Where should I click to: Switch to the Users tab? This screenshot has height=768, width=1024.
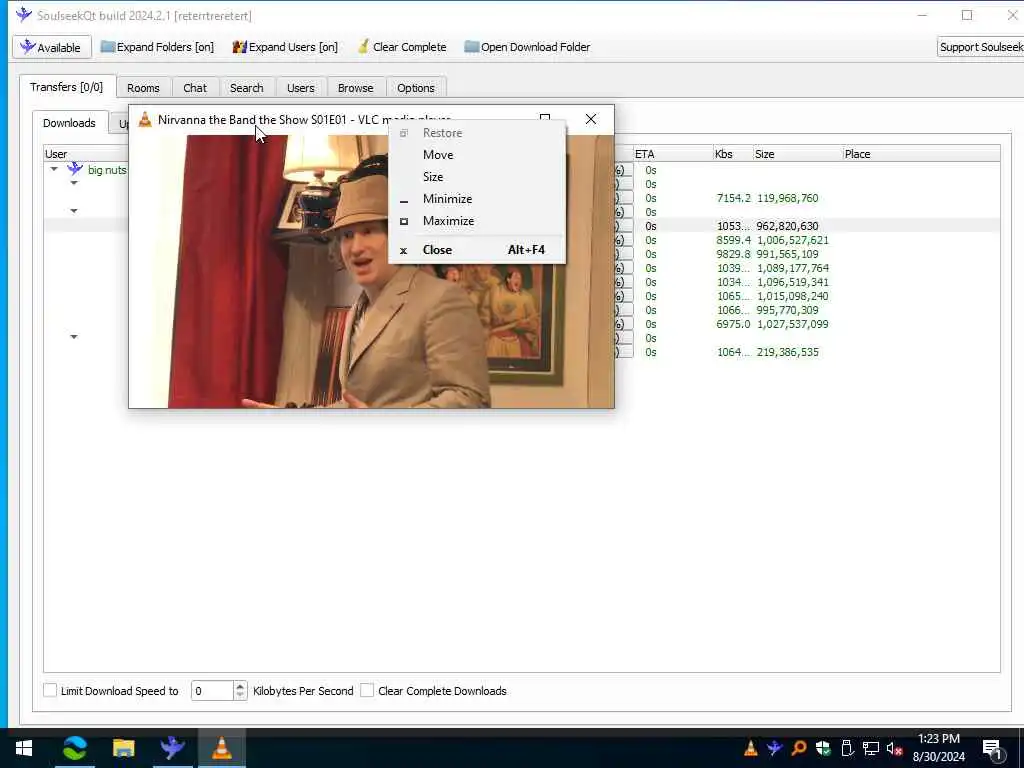[300, 88]
